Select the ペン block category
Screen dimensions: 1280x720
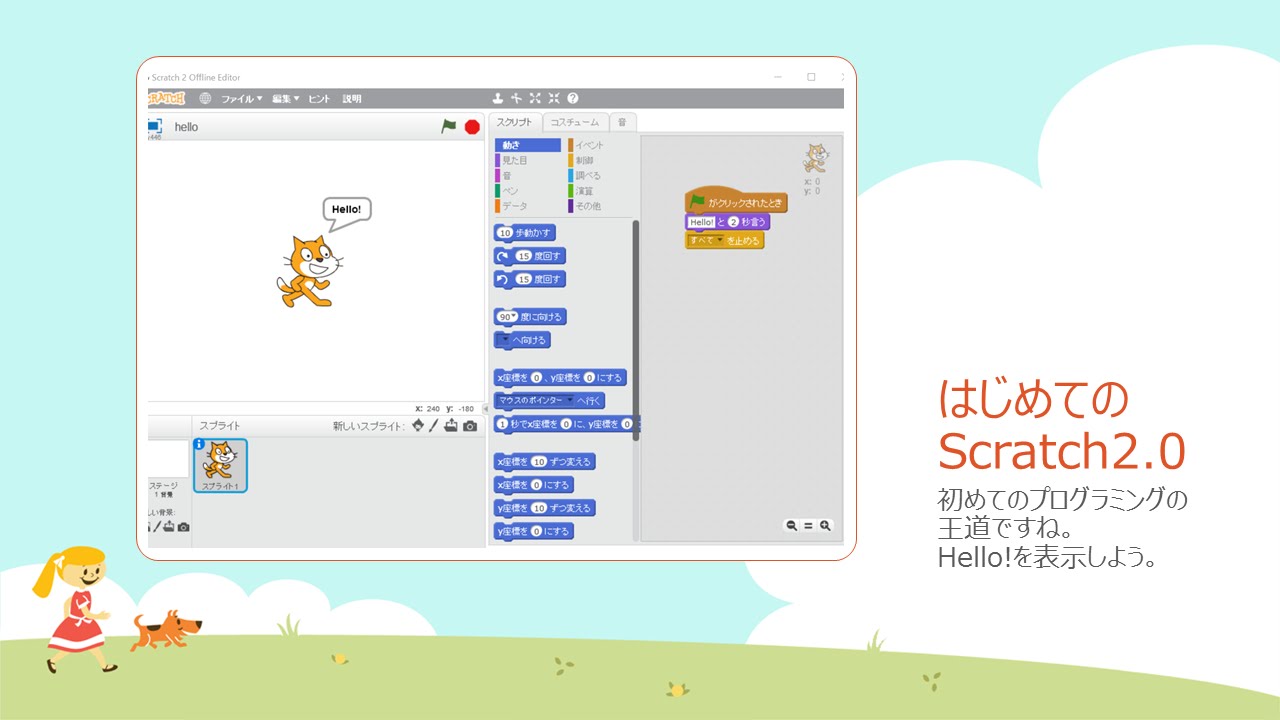point(507,190)
